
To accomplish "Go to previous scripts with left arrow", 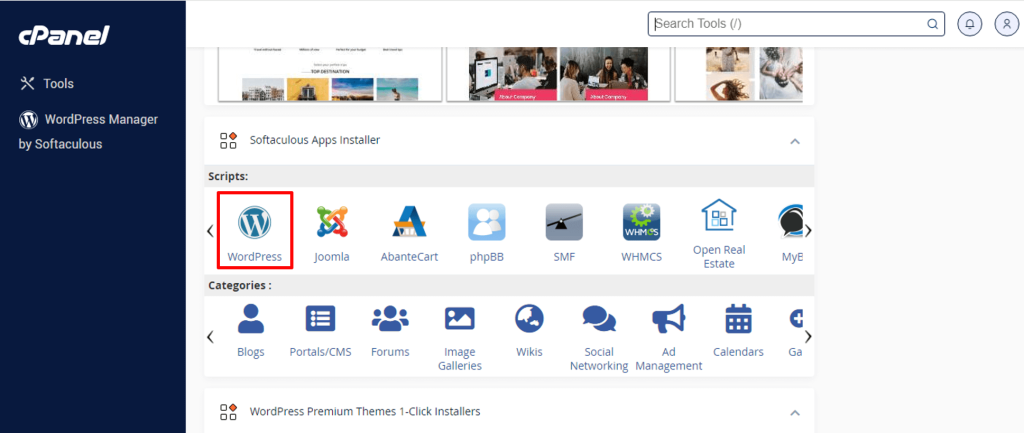I will [210, 231].
